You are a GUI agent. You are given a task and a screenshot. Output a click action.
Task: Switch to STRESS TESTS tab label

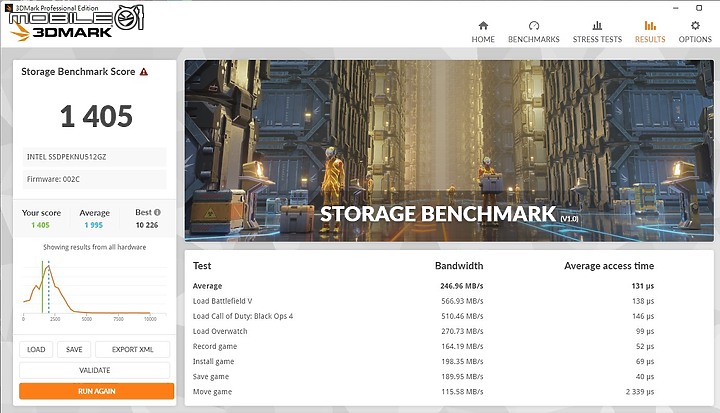click(x=597, y=40)
